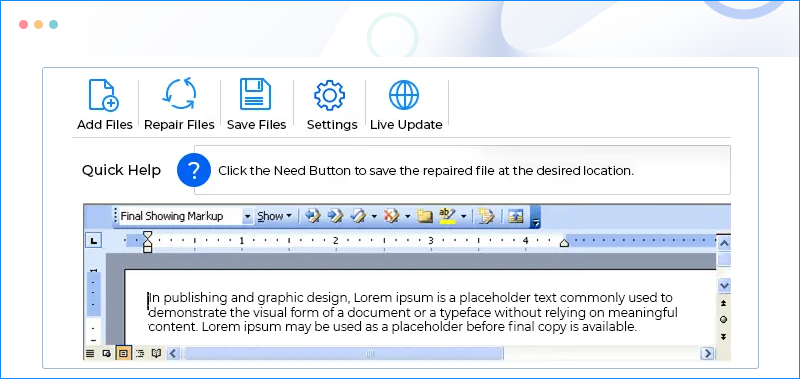
Task: Start repair with the Repair Files icon
Action: tap(179, 94)
